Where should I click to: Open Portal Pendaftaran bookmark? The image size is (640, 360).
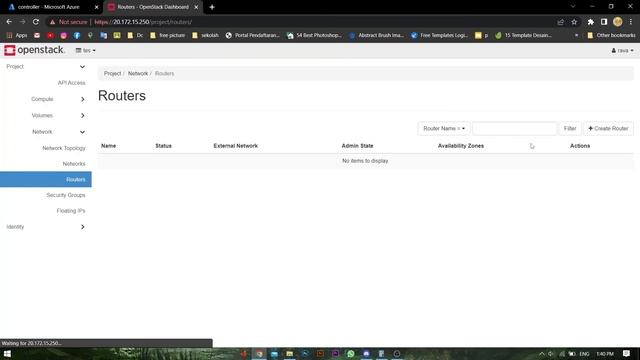[x=253, y=36]
